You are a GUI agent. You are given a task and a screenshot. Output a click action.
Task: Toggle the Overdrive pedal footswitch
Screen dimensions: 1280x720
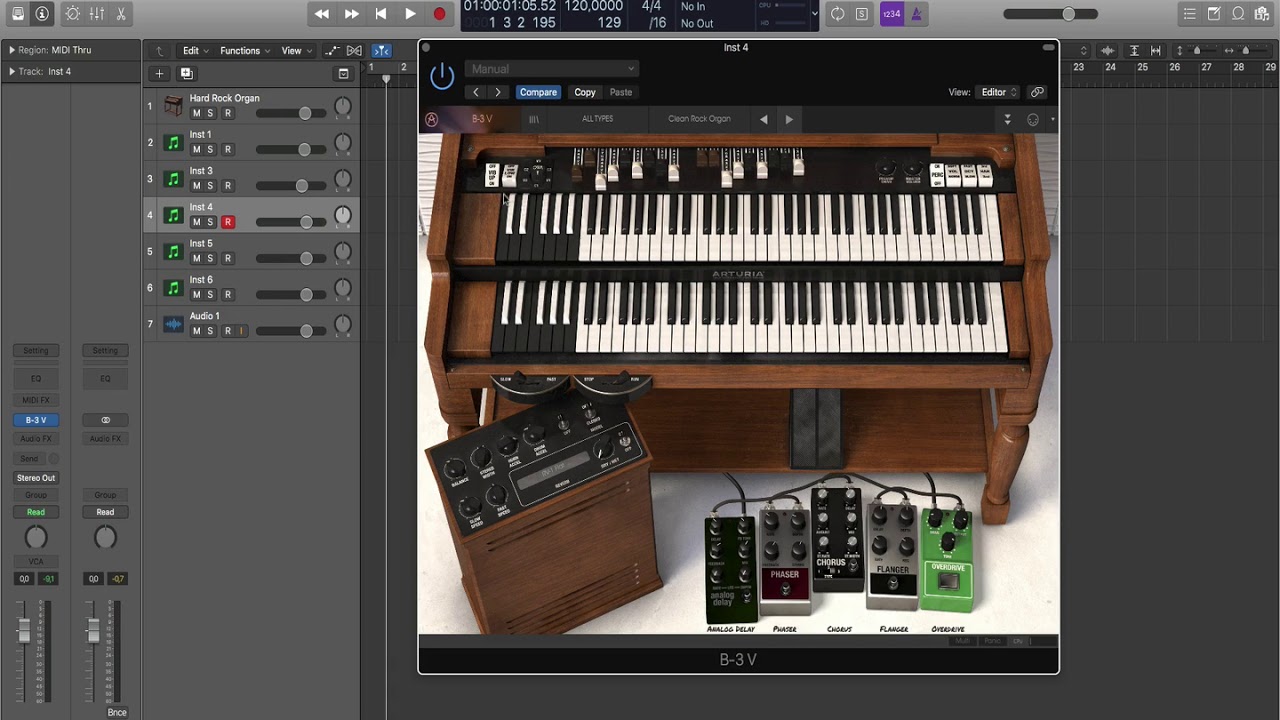point(948,581)
